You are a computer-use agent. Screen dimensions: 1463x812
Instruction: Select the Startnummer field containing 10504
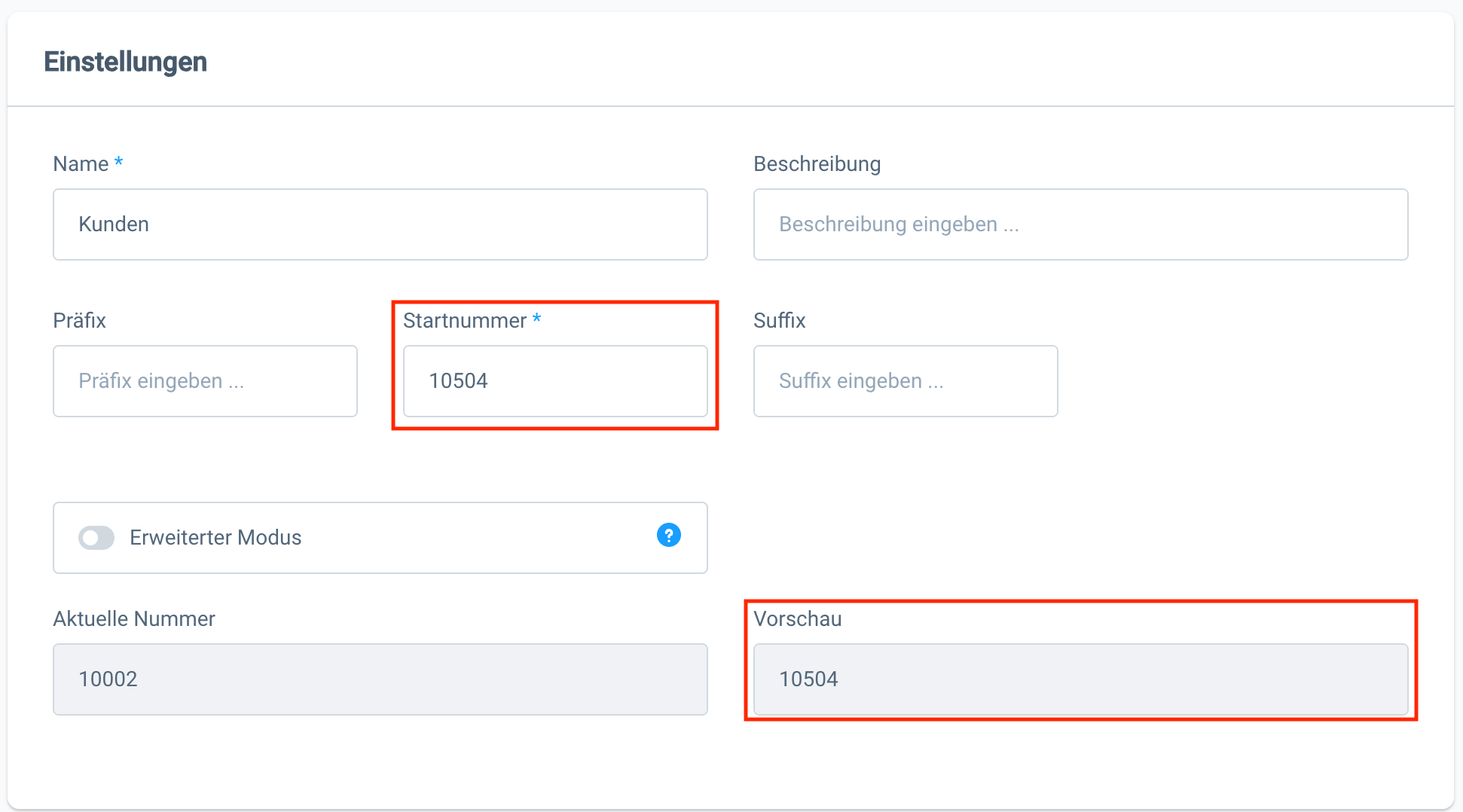pos(555,380)
